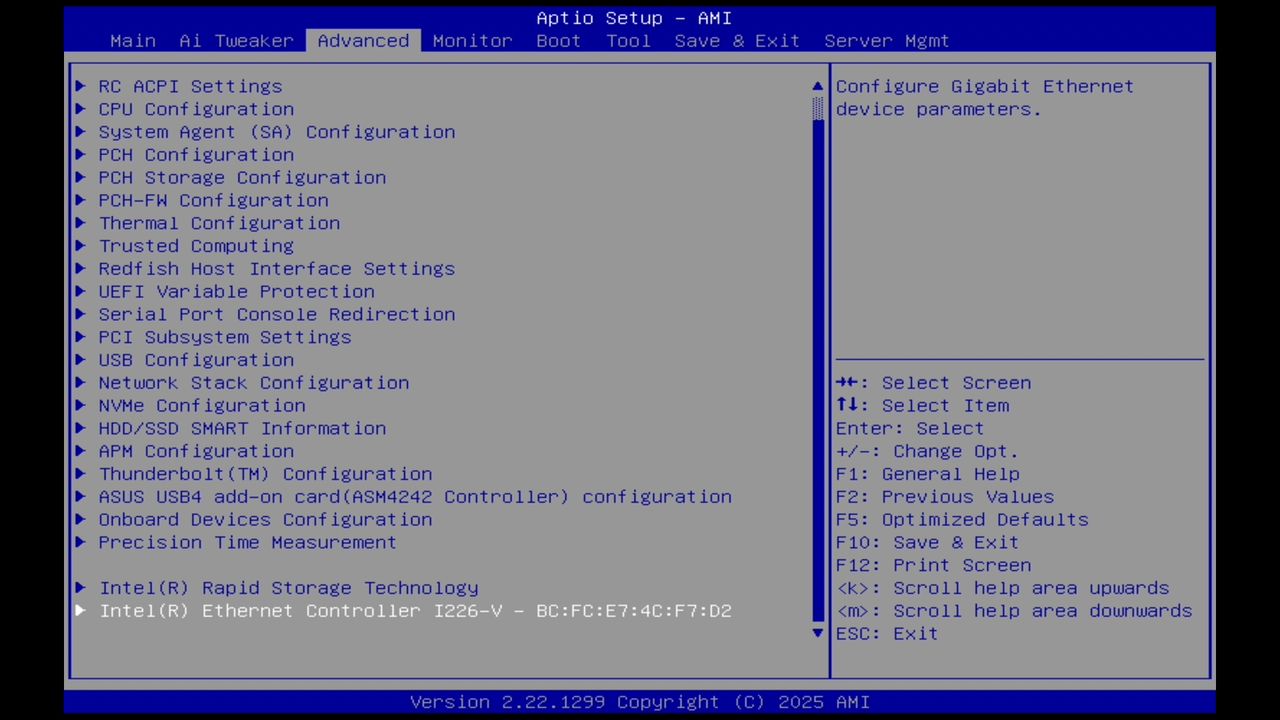This screenshot has width=1280, height=720.
Task: Switch to the Ai Tweaker tab
Action: [x=236, y=40]
